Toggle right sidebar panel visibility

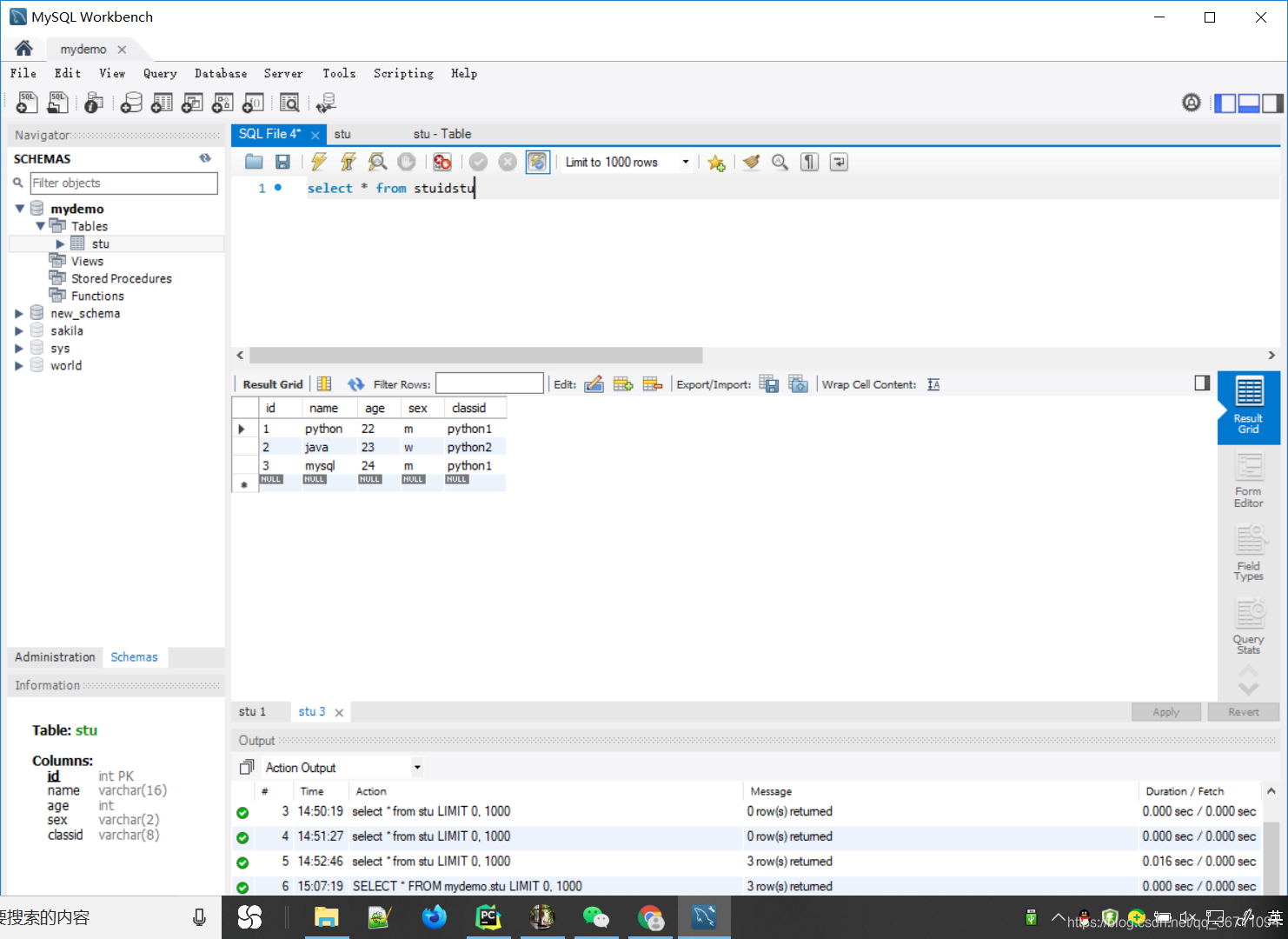pyautogui.click(x=1272, y=103)
